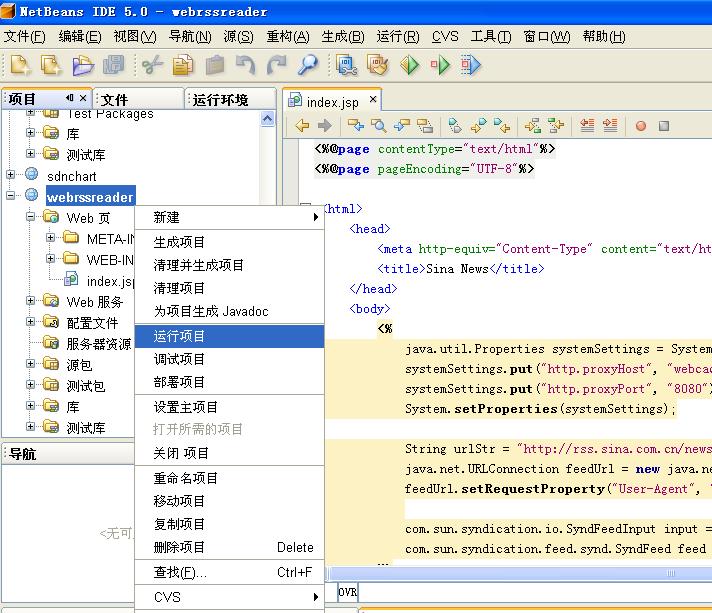Click the Save All disks icon
The height and width of the screenshot is (613, 712).
[114, 65]
